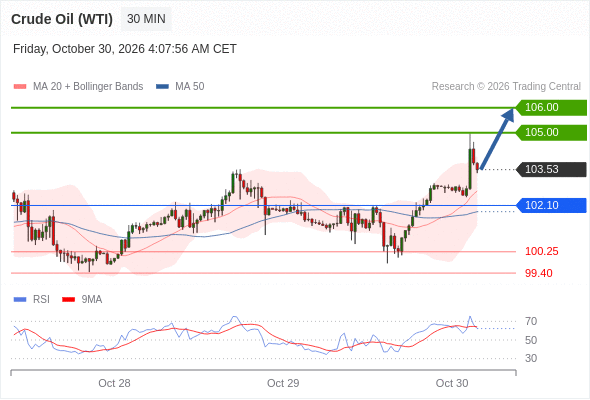This screenshot has width=590, height=400.
Task: Click the 103.53 current price marker
Action: point(551,169)
